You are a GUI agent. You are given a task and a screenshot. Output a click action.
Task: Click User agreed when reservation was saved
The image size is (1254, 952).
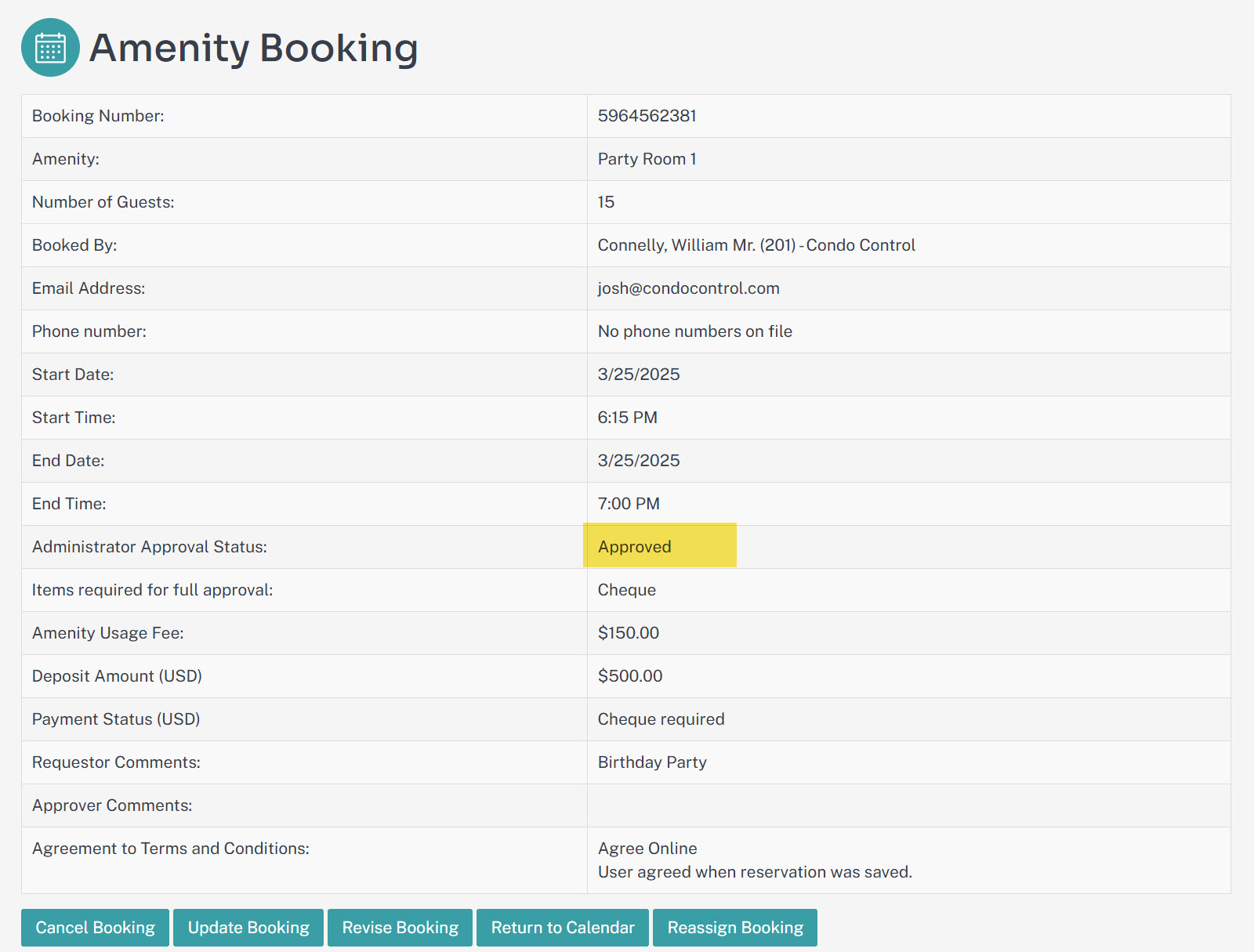[755, 872]
